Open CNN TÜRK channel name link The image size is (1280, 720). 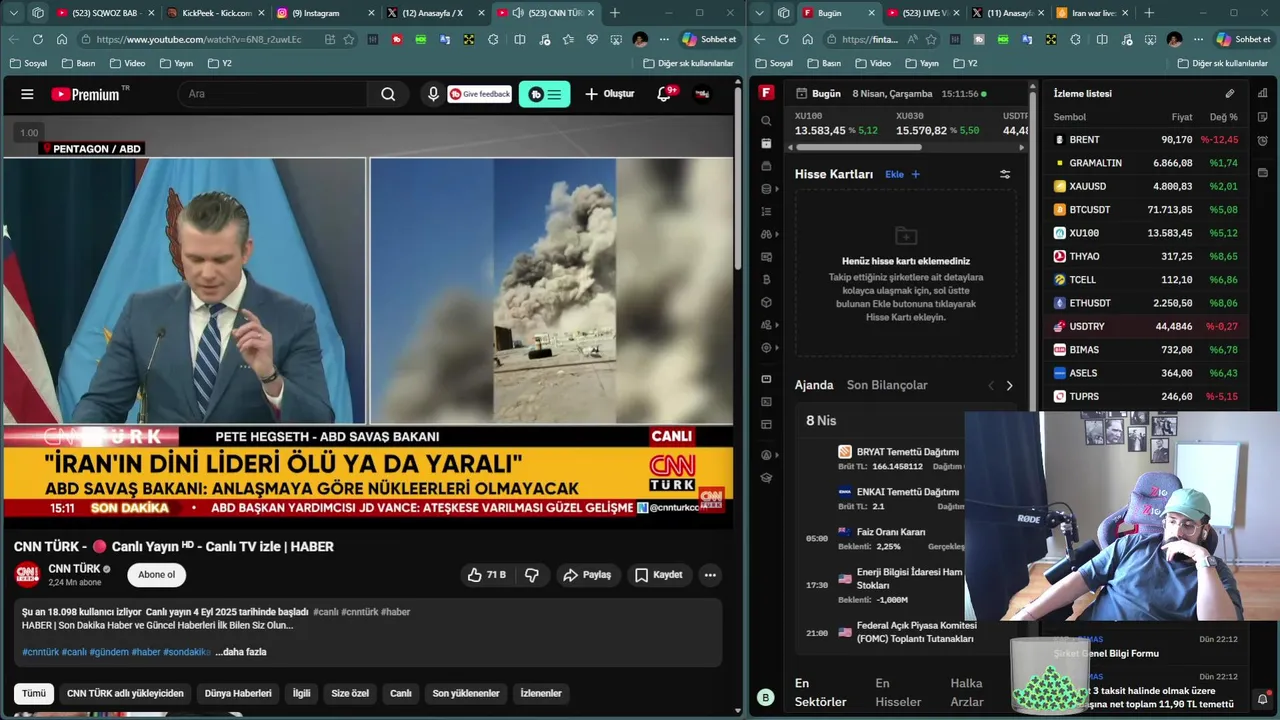74,568
